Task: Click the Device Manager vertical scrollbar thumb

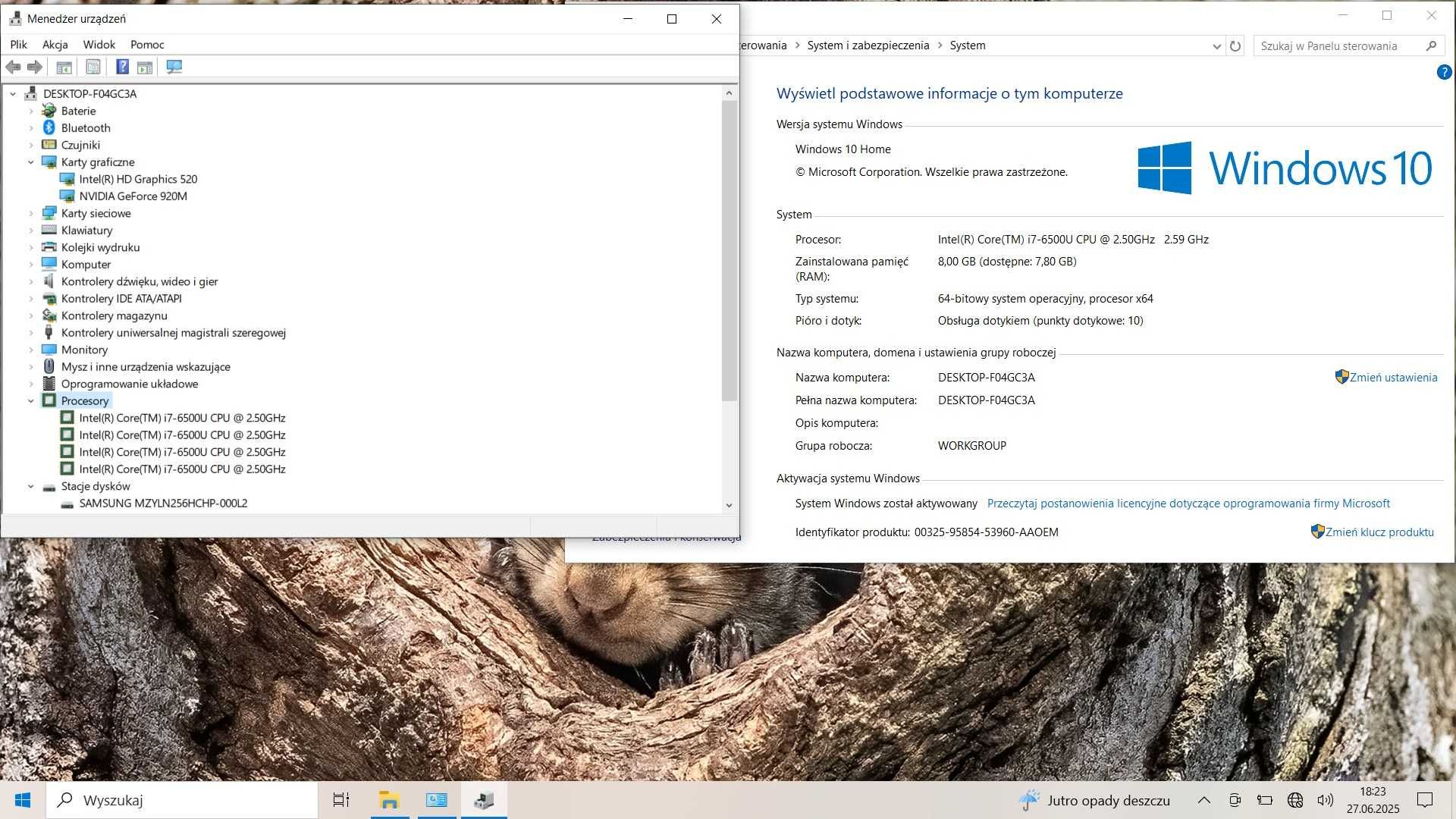Action: pyautogui.click(x=729, y=250)
